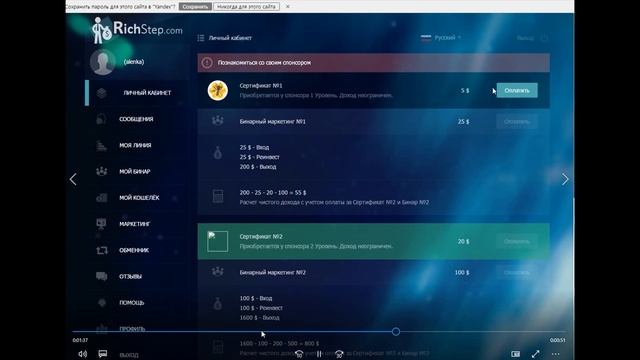Toggle full screen video mode
Image resolution: width=640 pixels, height=360 pixels.
tap(536, 354)
